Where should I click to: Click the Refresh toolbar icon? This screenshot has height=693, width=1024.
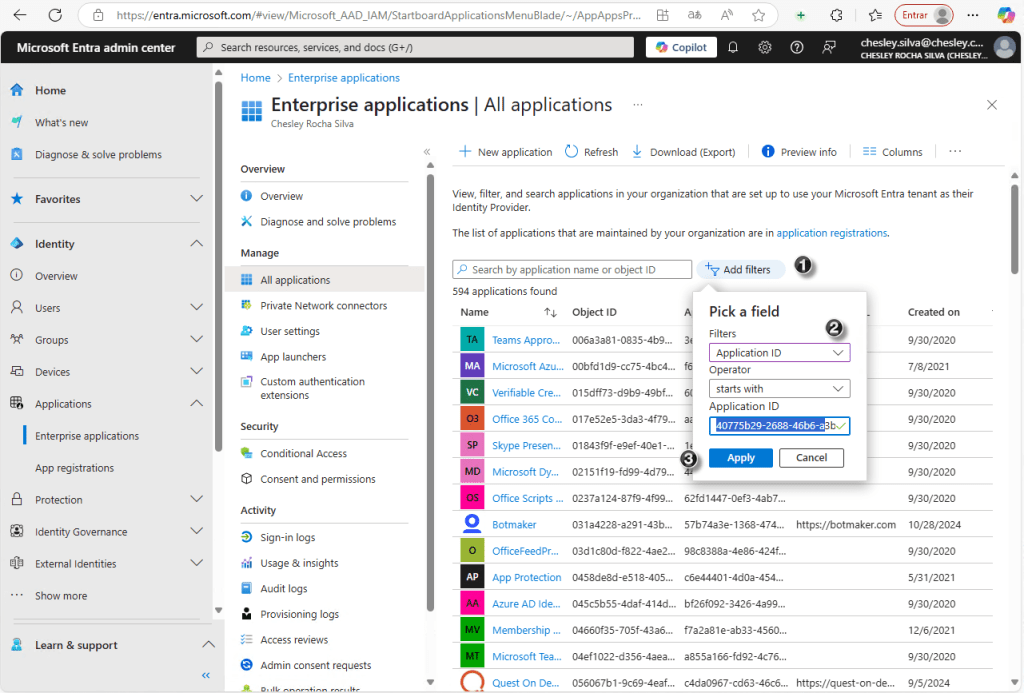[591, 152]
